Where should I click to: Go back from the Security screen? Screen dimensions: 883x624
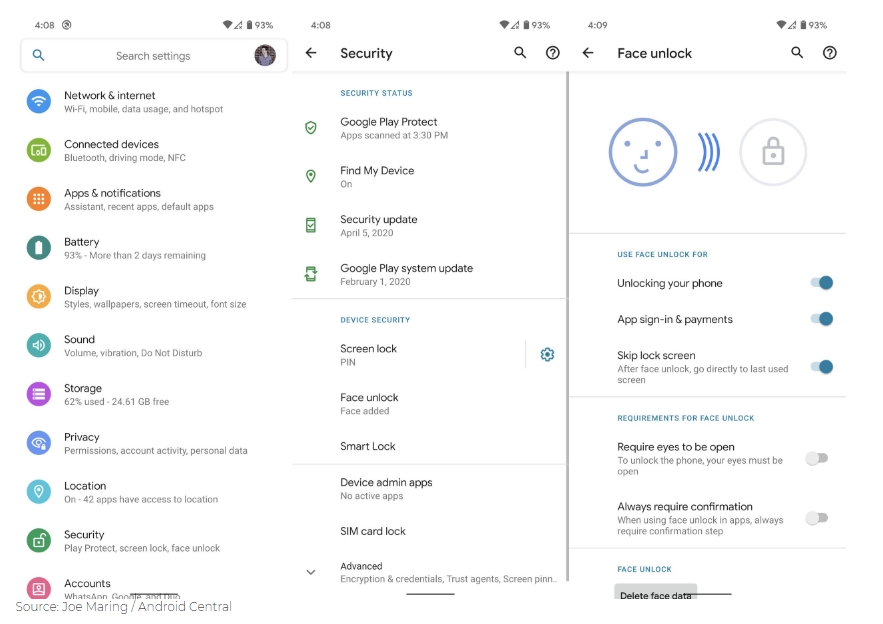tap(311, 53)
